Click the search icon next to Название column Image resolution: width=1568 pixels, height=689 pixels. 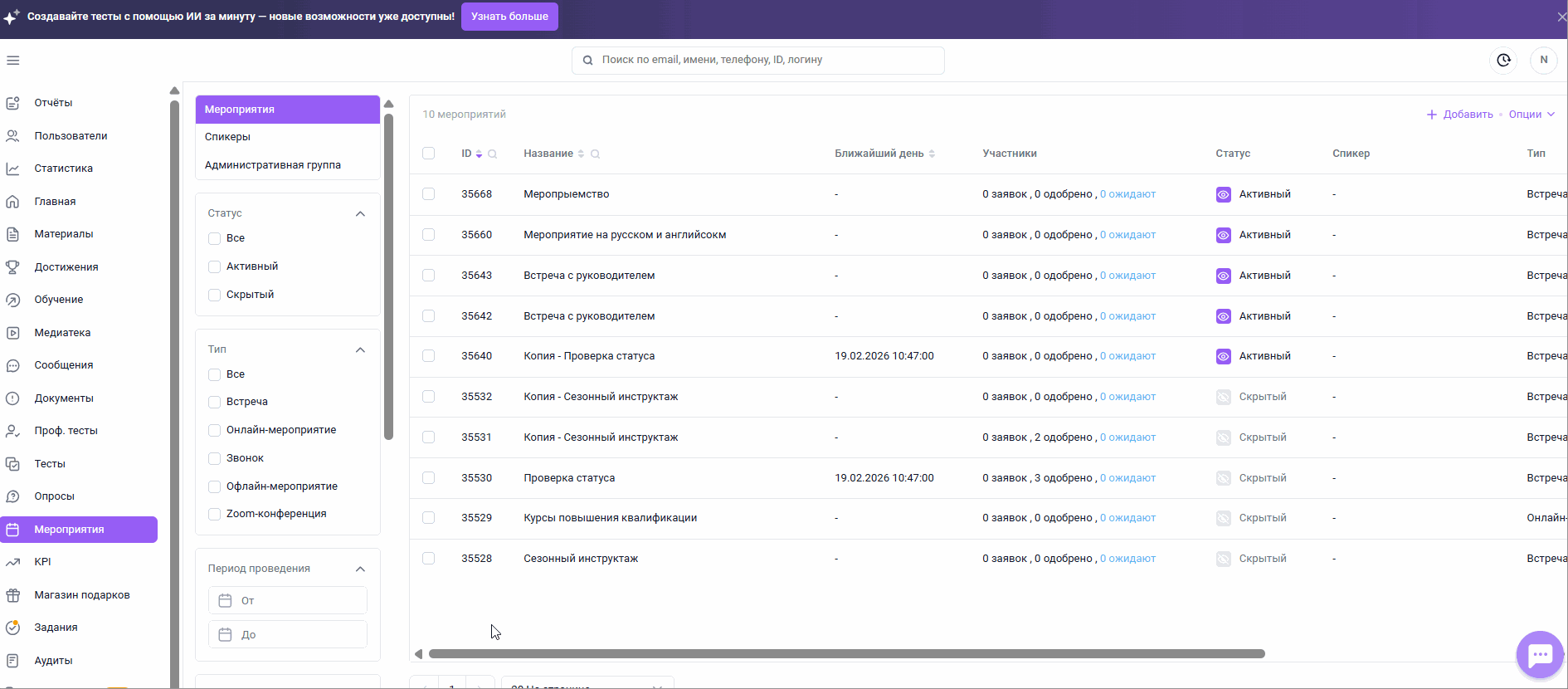coord(595,154)
